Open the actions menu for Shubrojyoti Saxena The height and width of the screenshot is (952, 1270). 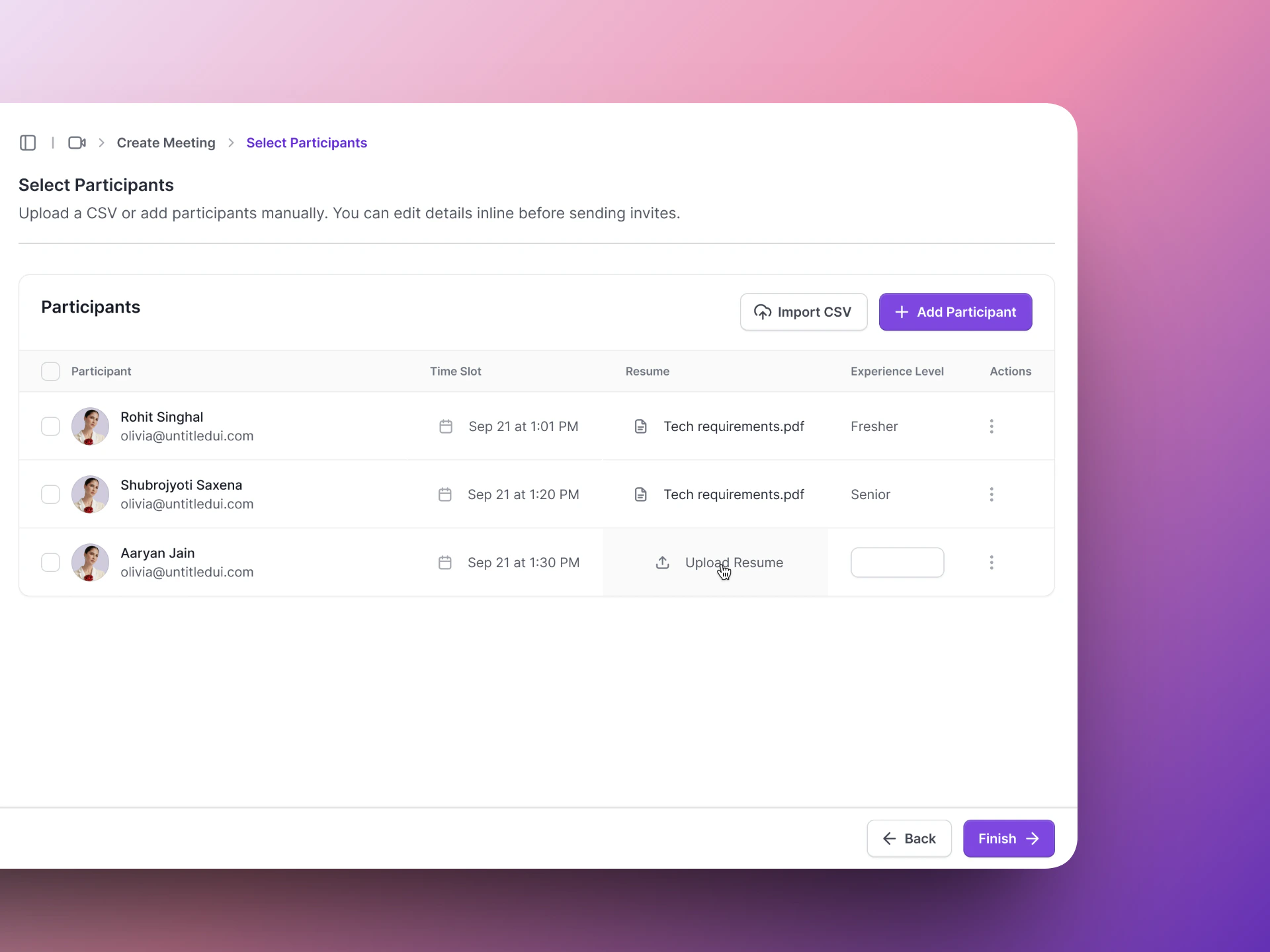coord(991,495)
